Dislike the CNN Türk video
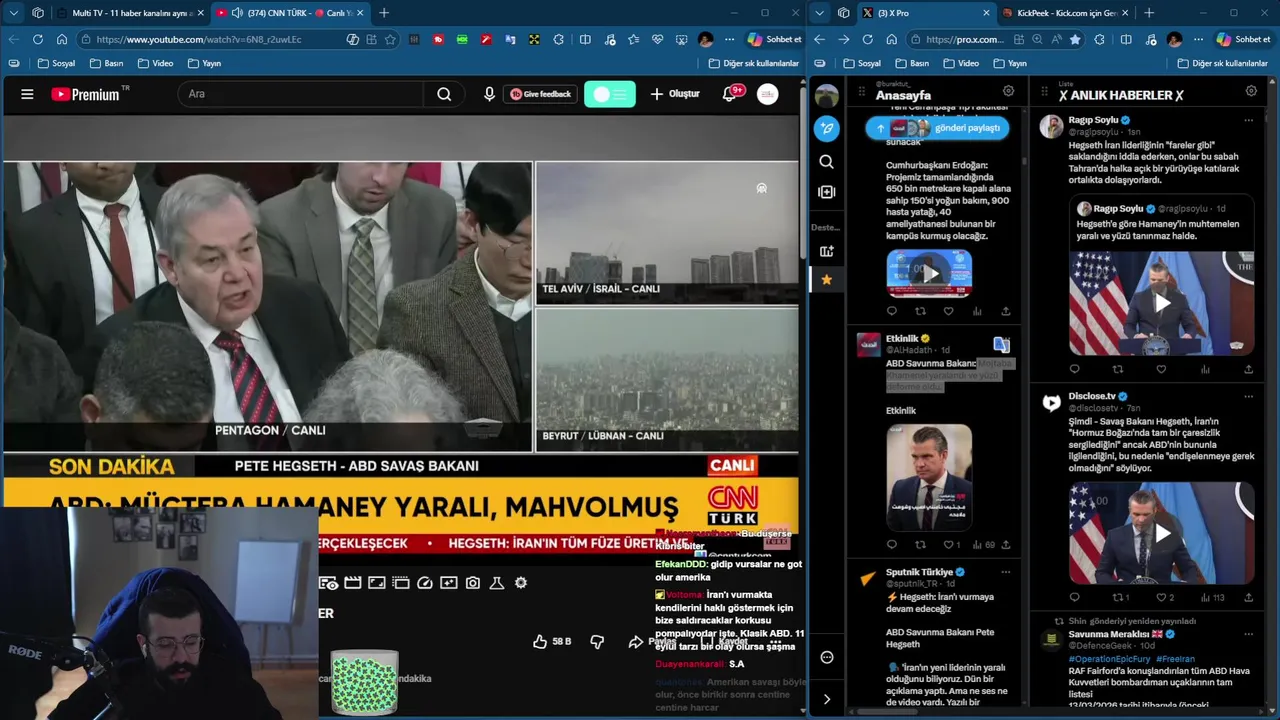This screenshot has height=720, width=1280. 597,641
